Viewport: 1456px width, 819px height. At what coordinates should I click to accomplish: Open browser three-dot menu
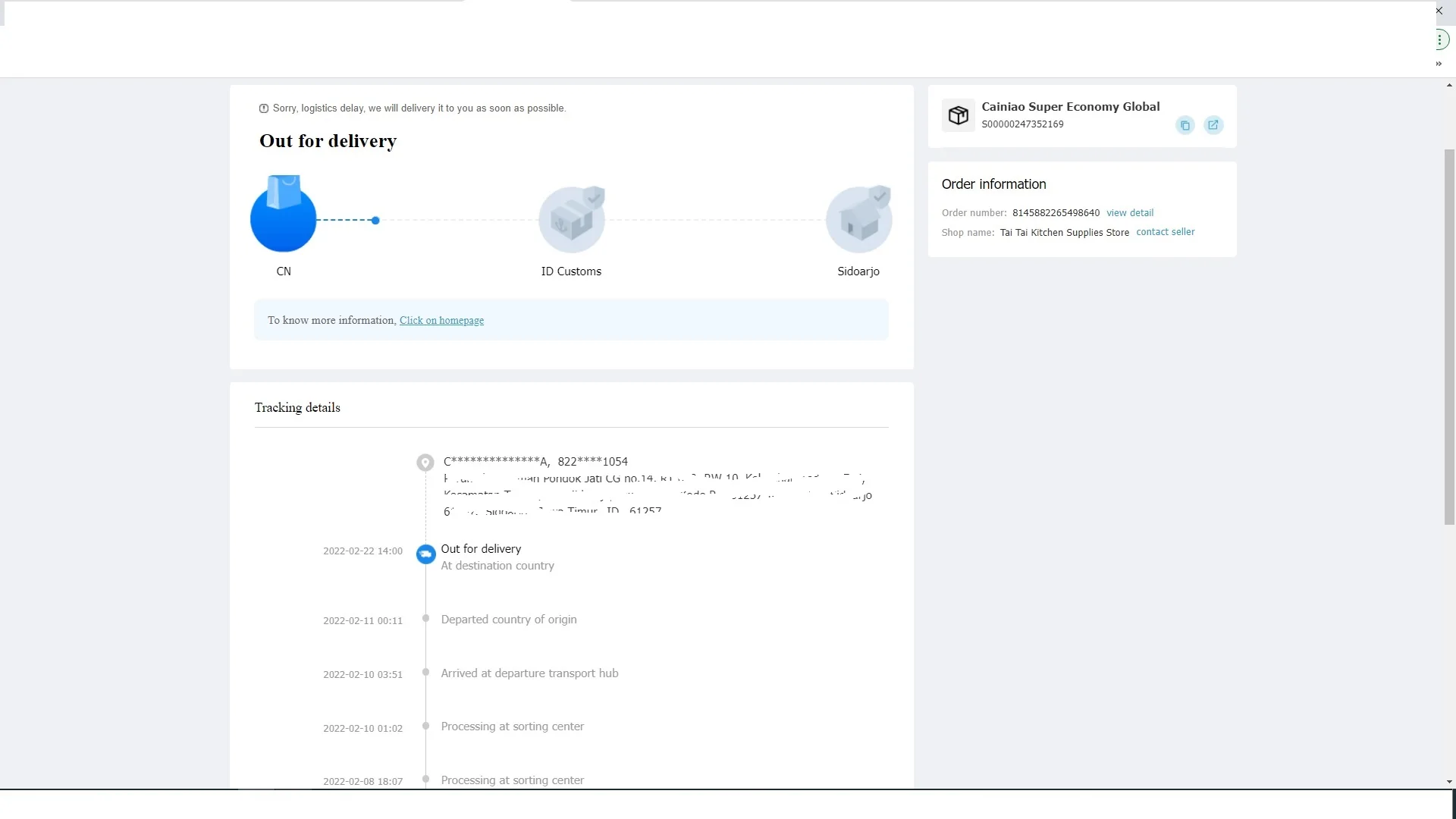(1439, 39)
